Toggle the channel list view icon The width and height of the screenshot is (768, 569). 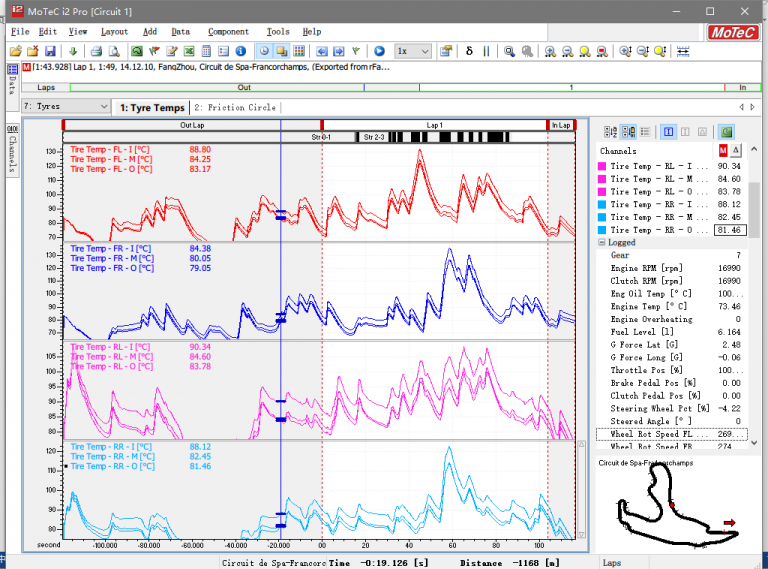[x=646, y=132]
